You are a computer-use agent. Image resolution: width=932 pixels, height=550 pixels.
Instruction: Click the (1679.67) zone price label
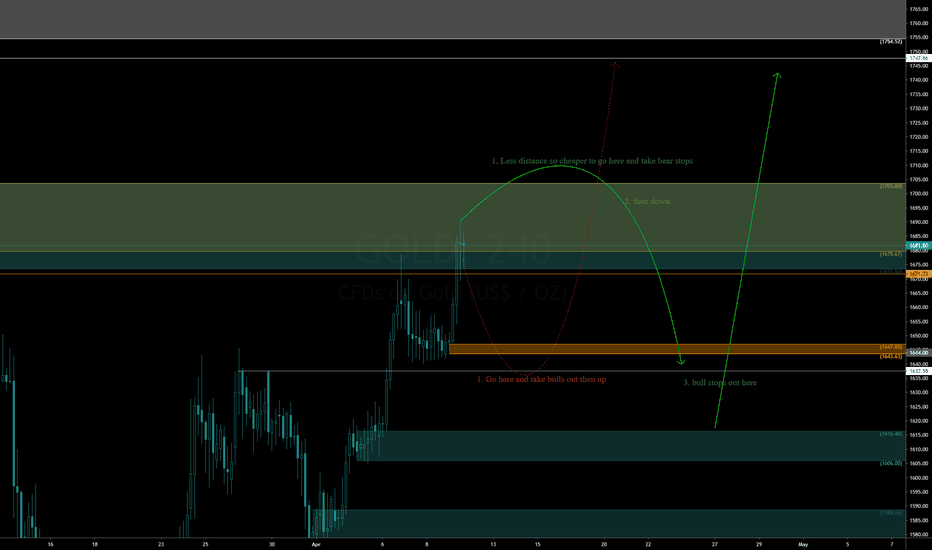tap(891, 254)
